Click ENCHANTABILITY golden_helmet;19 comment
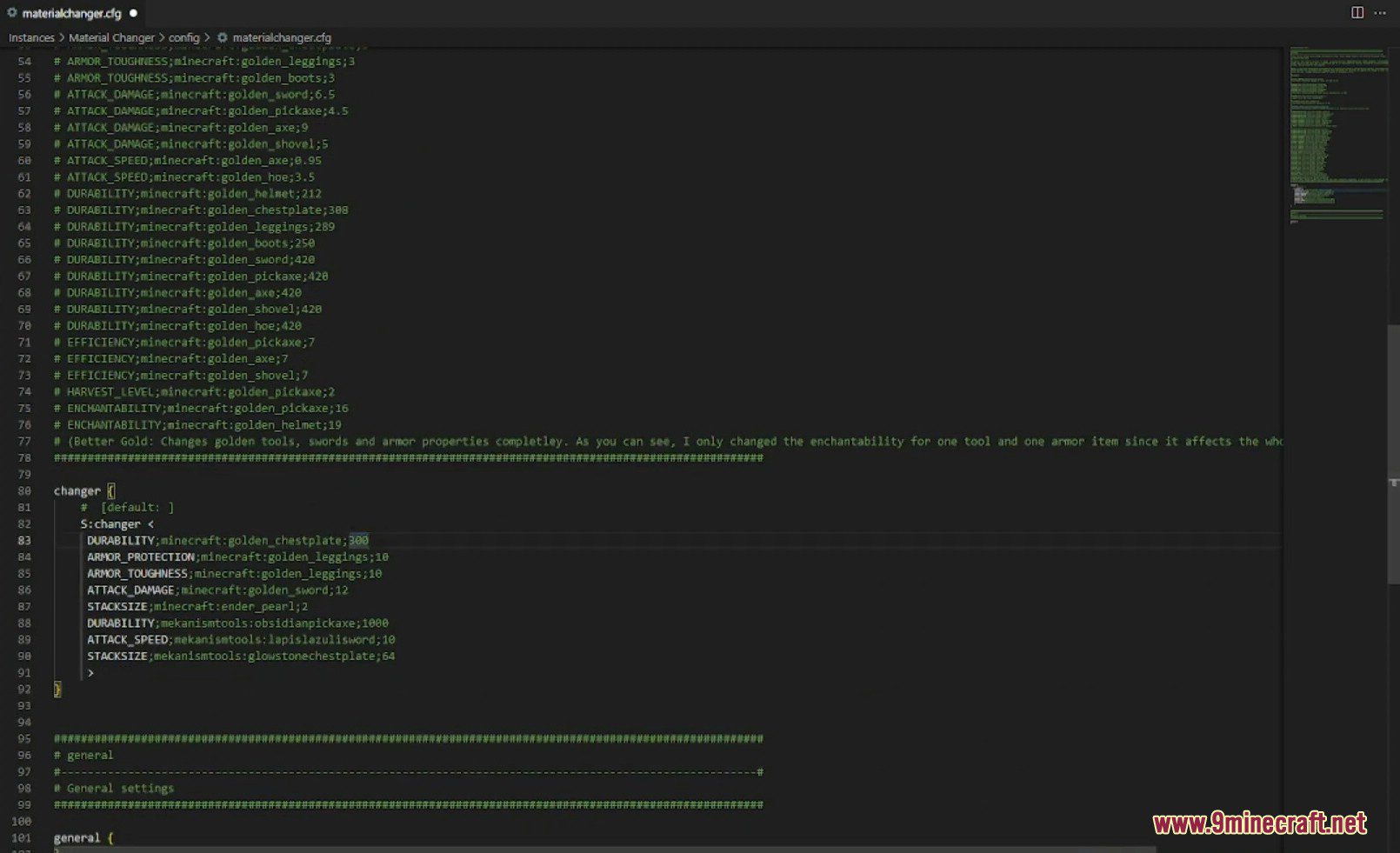 197,424
